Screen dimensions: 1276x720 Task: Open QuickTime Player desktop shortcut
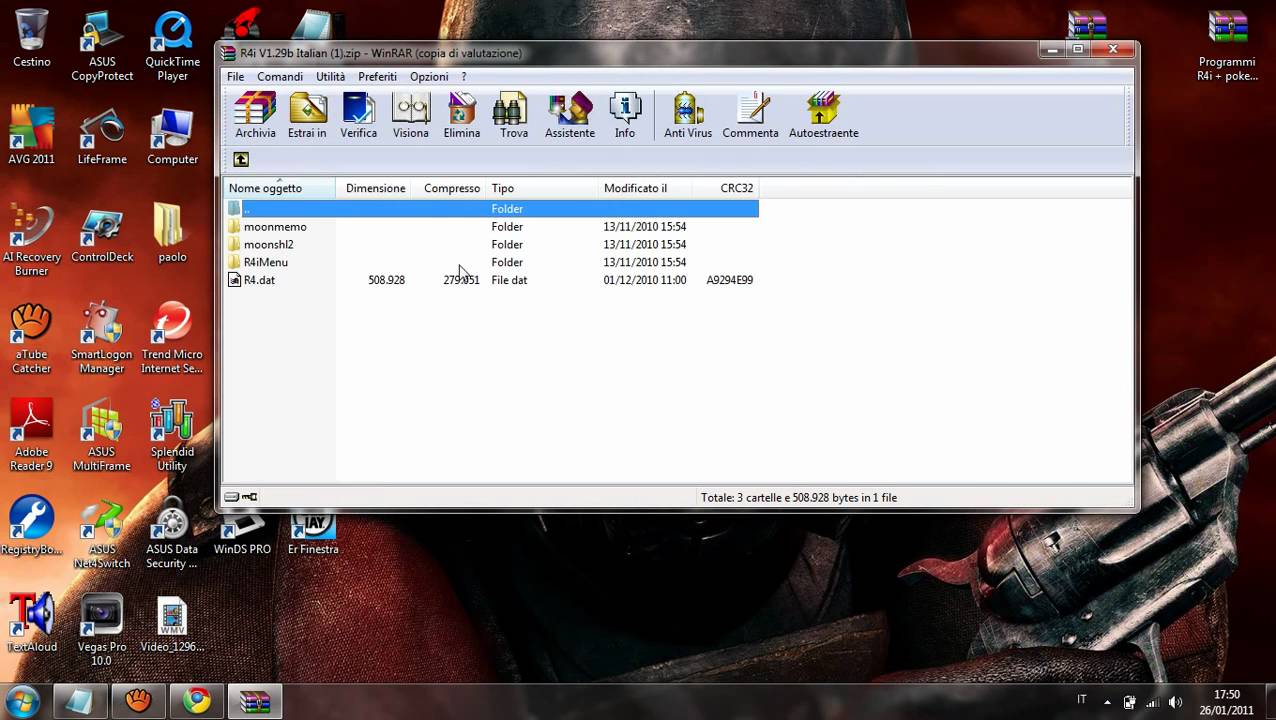pyautogui.click(x=172, y=47)
